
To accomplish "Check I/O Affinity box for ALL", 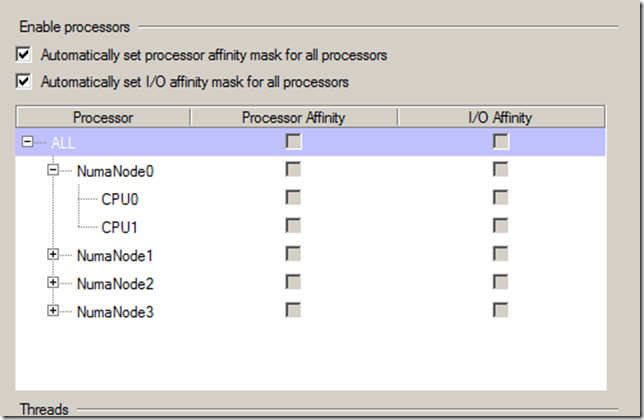I will [500, 142].
